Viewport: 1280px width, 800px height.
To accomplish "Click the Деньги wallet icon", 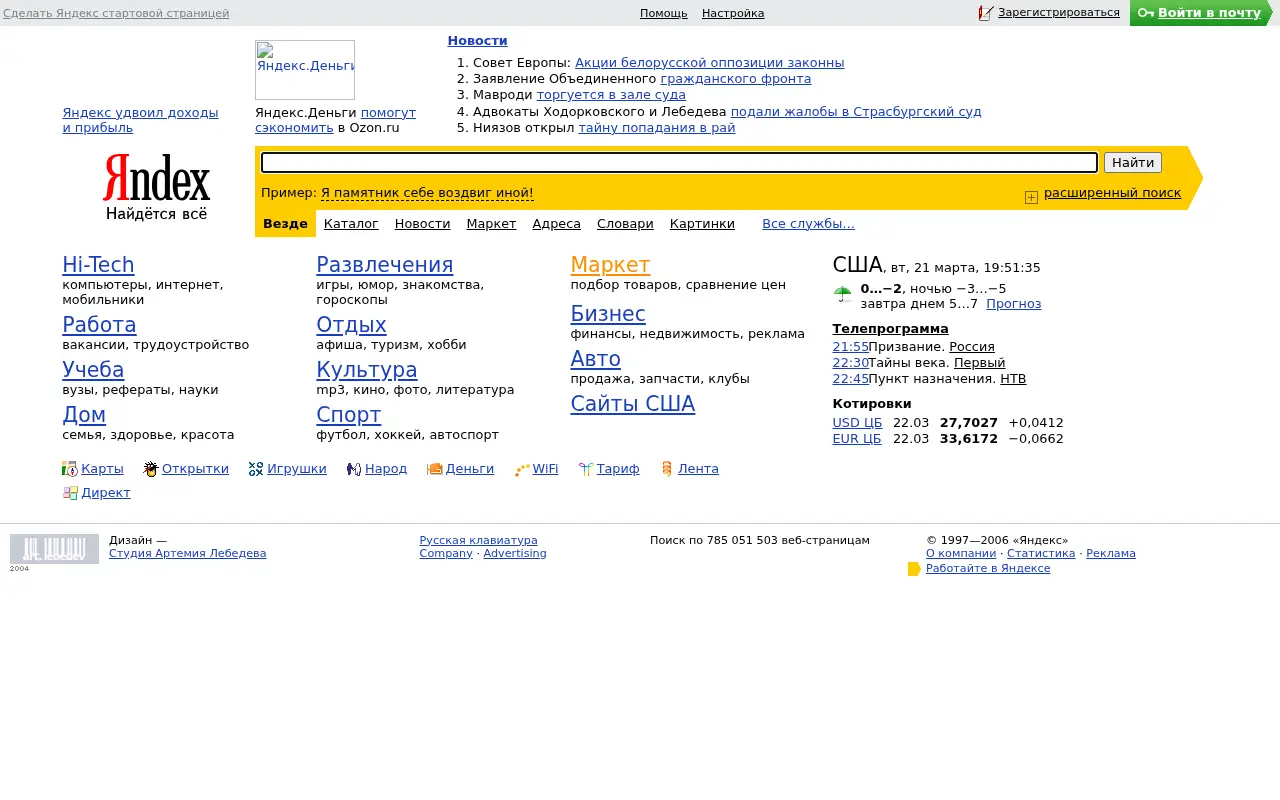I will (x=435, y=469).
